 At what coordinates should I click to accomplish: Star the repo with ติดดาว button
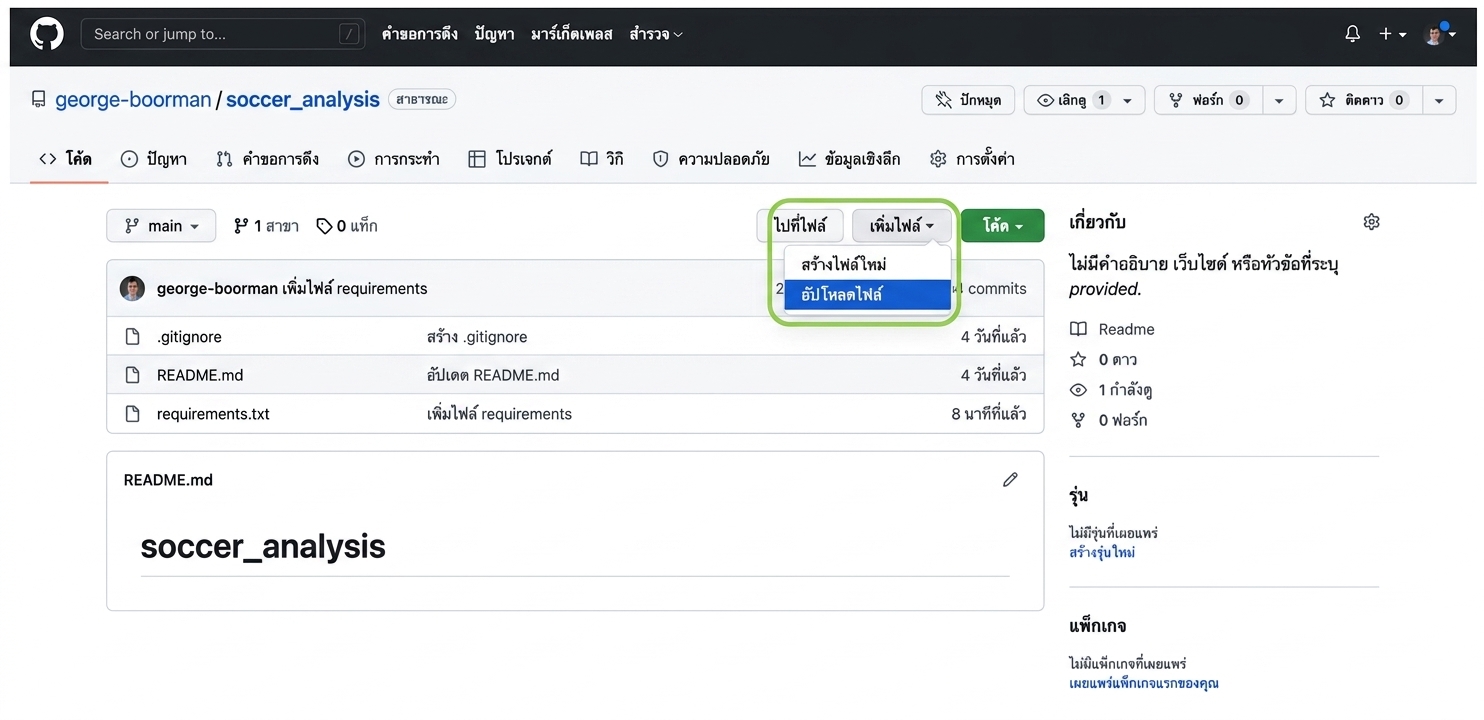click(x=1363, y=100)
